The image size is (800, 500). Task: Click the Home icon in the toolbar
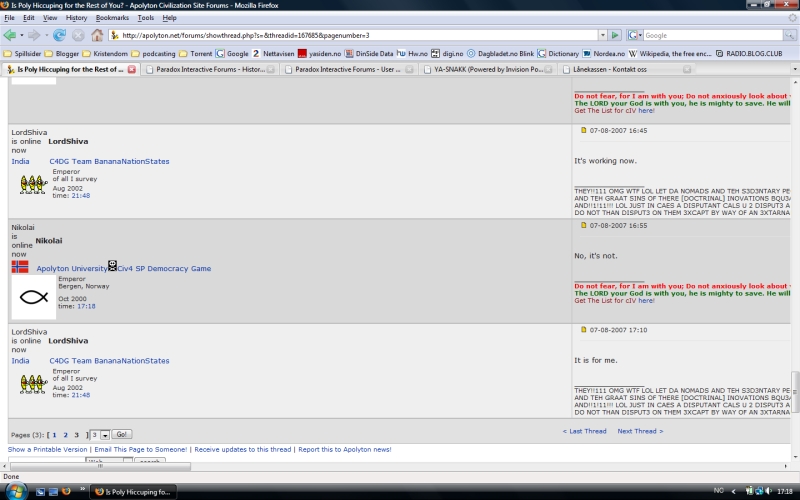pos(97,35)
